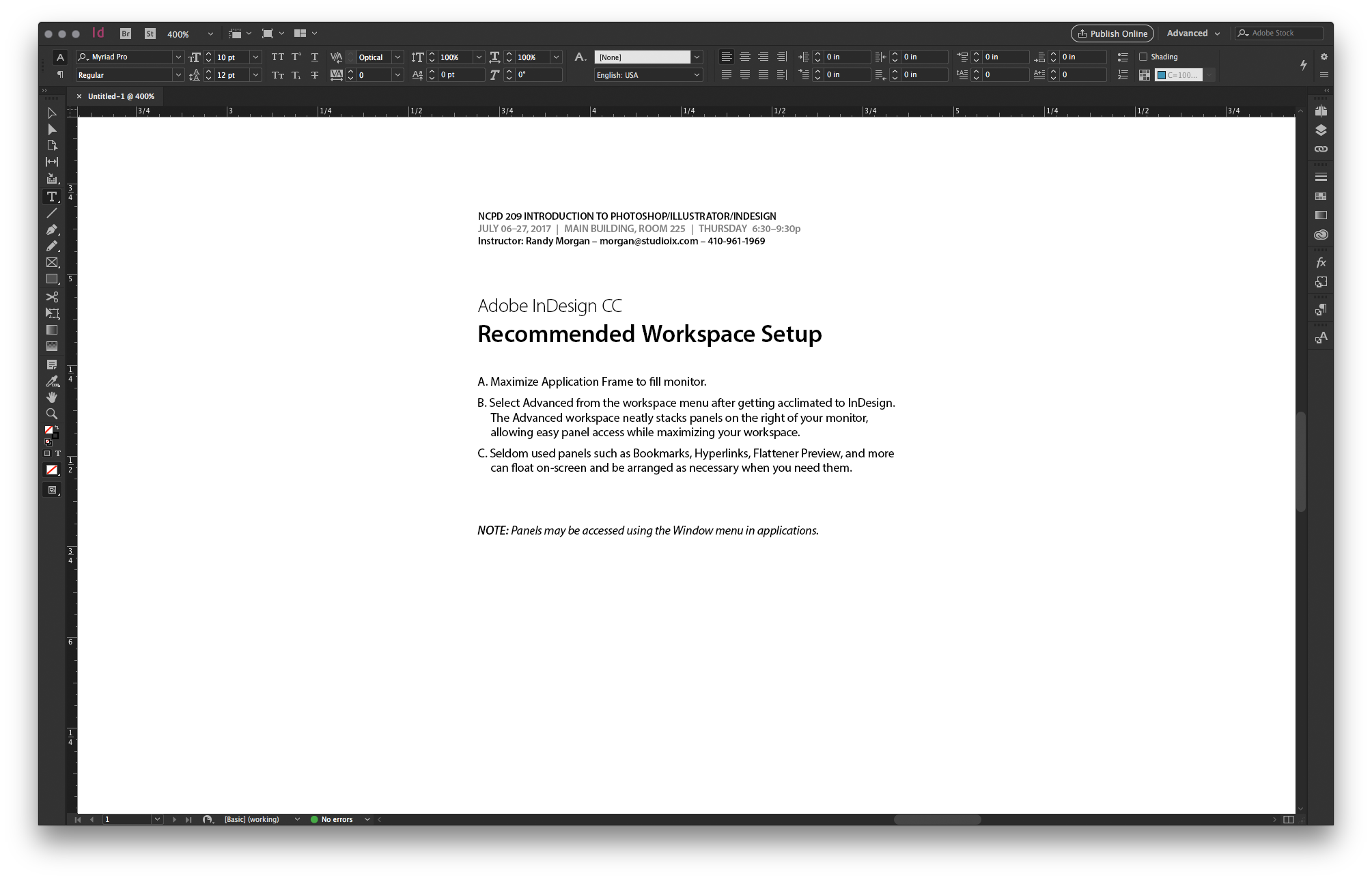Select the Rectangle shape tool

coord(52,279)
